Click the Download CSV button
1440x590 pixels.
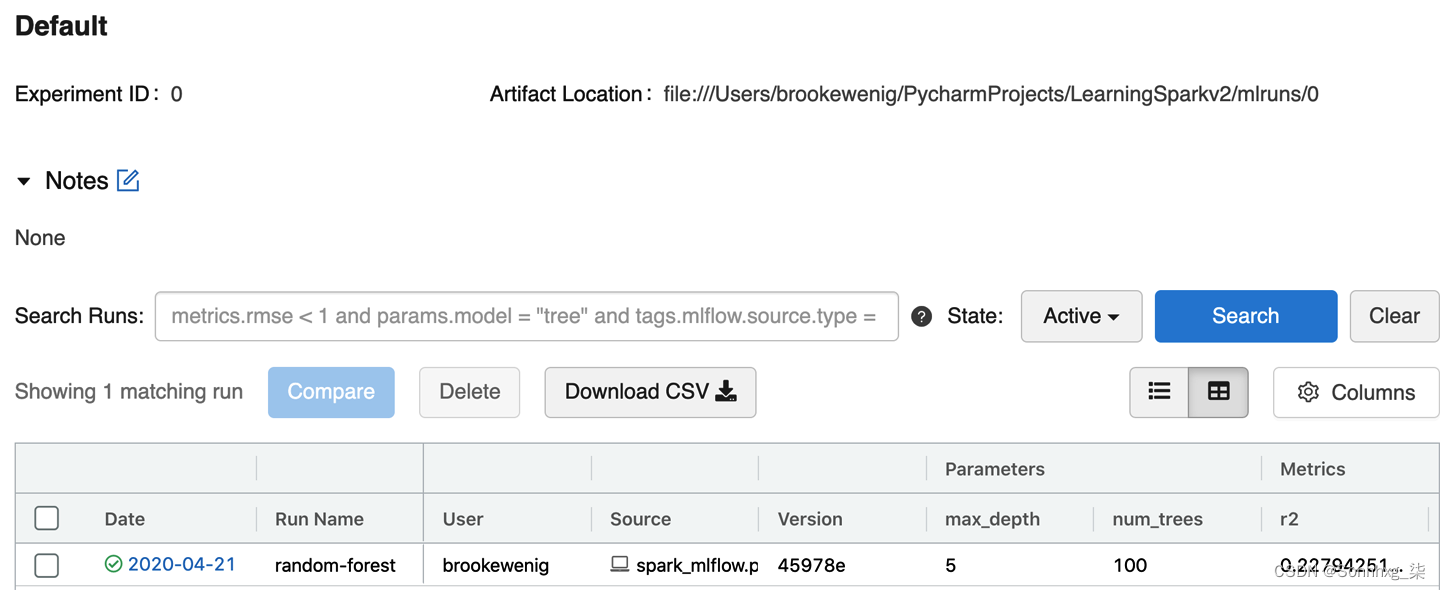tap(650, 392)
